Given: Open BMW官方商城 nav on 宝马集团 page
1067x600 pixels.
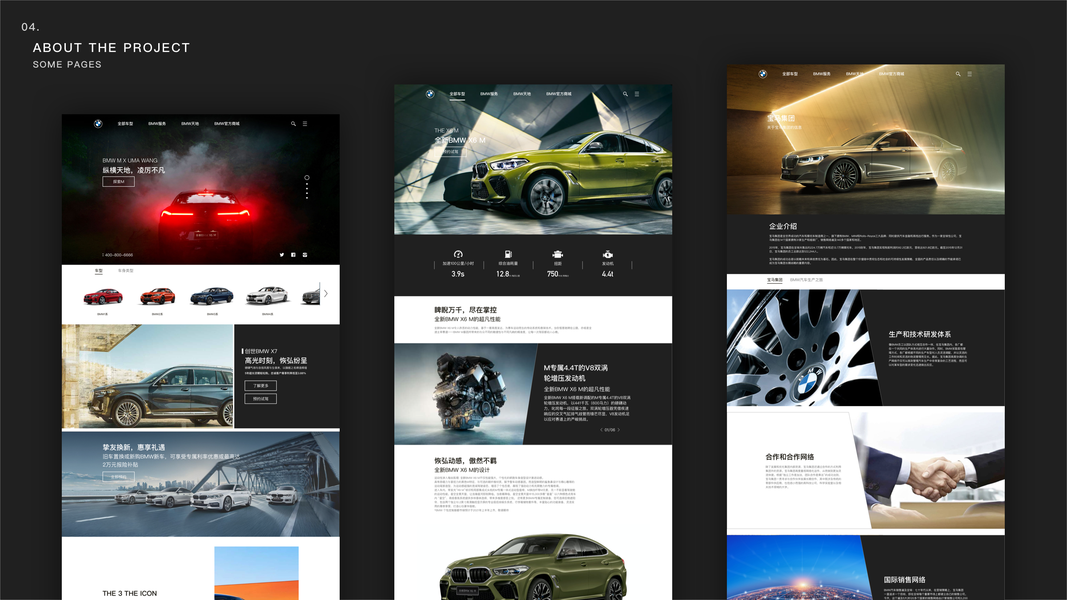Looking at the screenshot, I should (891, 74).
